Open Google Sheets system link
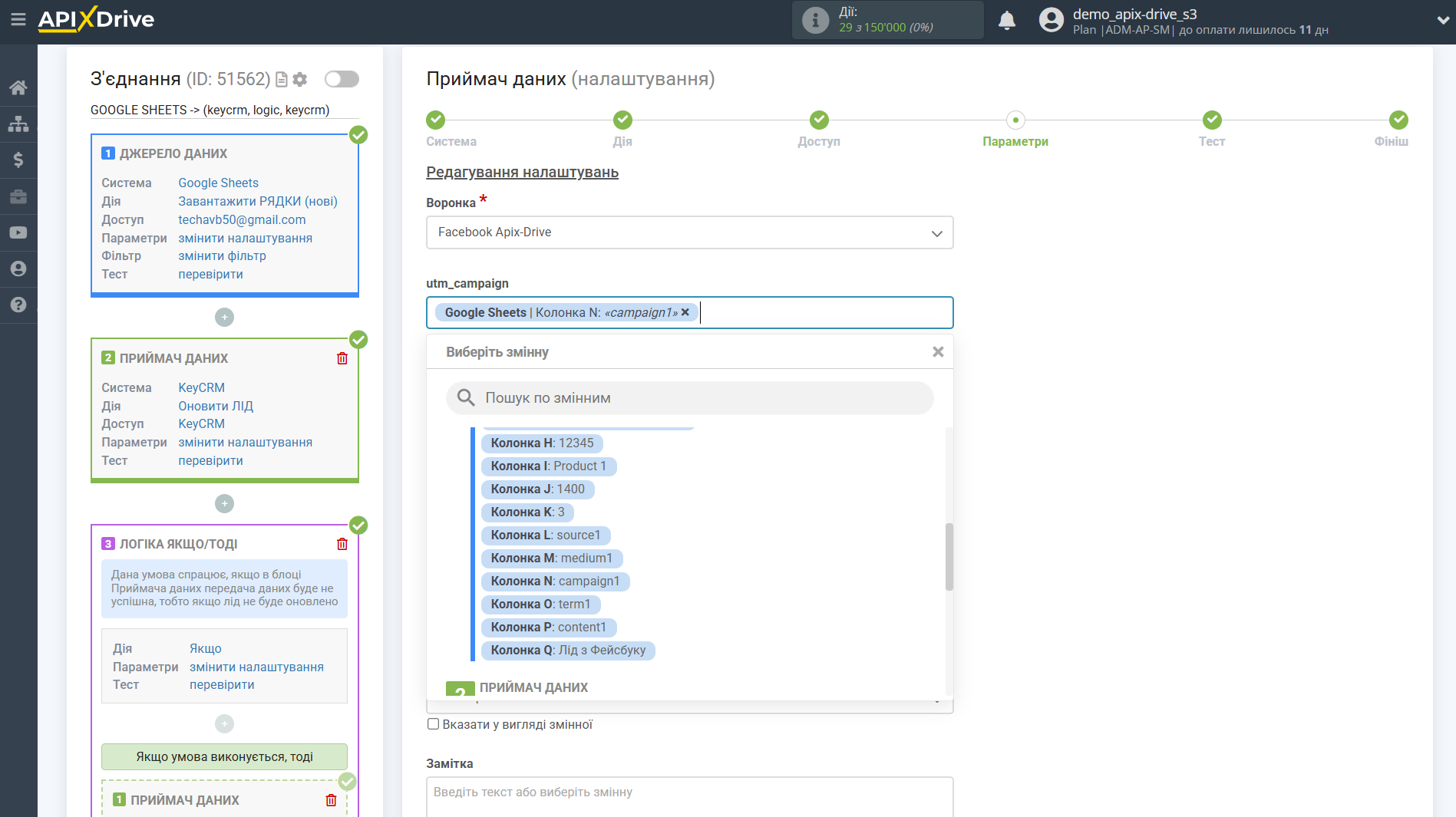The width and height of the screenshot is (1456, 817). (218, 183)
